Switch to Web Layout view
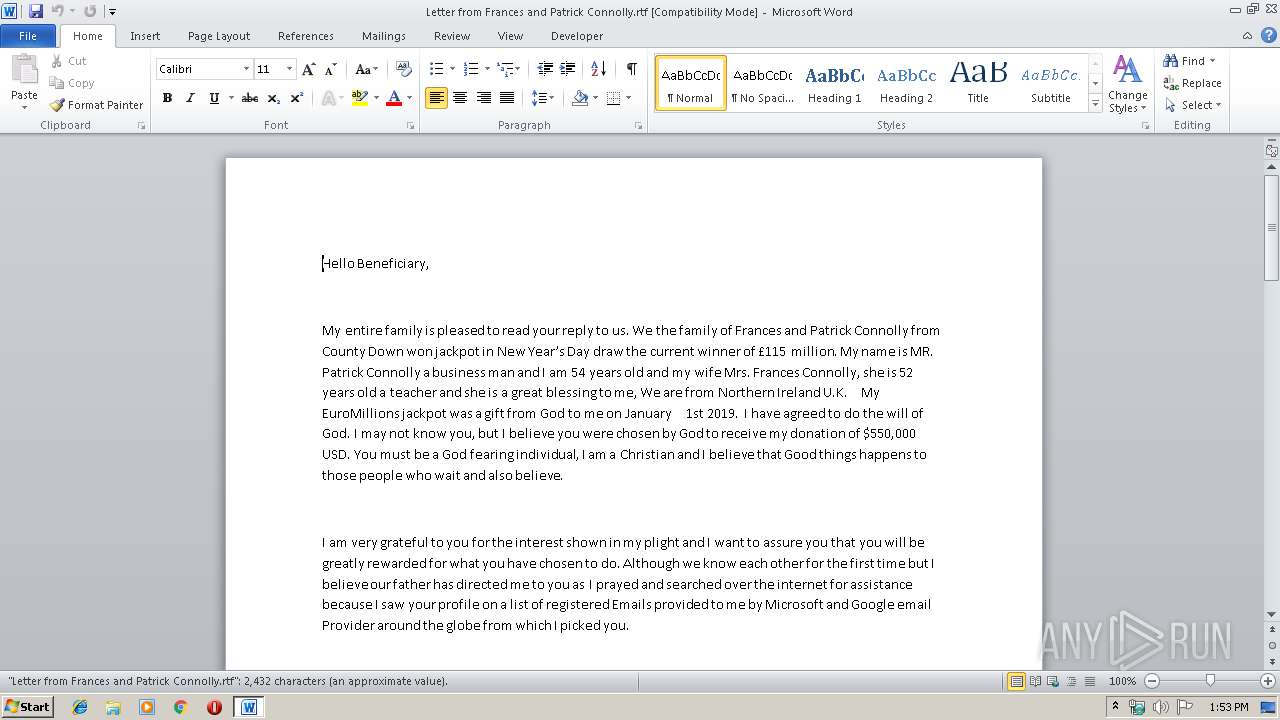The width and height of the screenshot is (1280, 720). (1052, 681)
